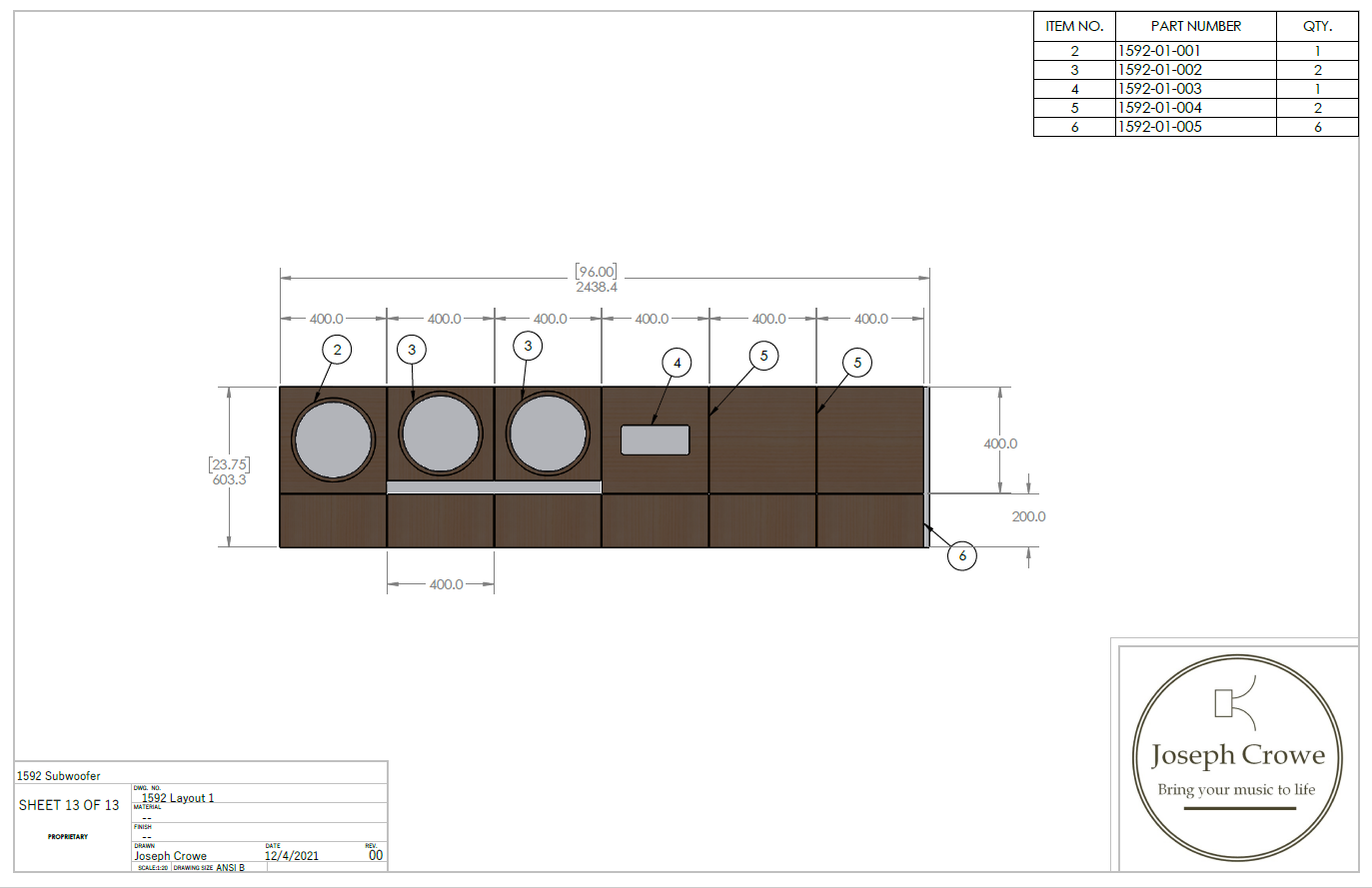Image resolution: width=1372 pixels, height=888 pixels.
Task: Click item number 5 in the 1592-01-004 row
Action: tap(1074, 108)
